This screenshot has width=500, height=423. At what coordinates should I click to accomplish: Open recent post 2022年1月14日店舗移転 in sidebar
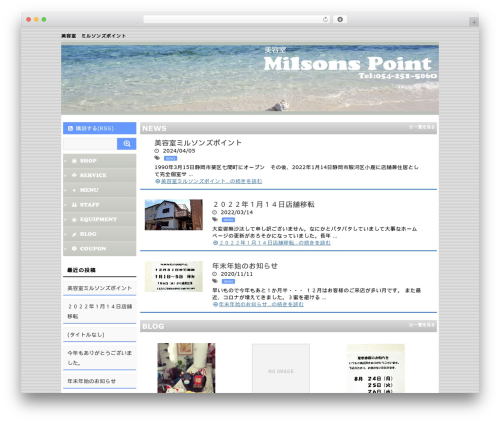100,311
